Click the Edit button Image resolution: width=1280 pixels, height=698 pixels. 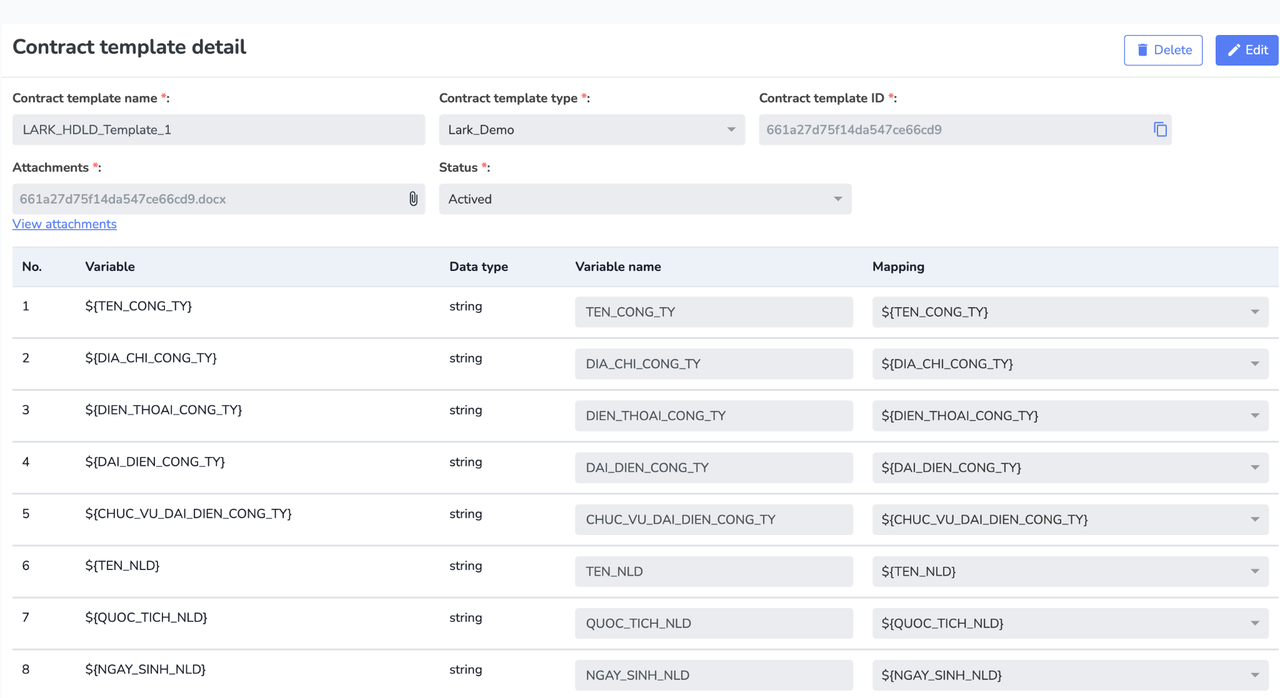tap(1246, 49)
